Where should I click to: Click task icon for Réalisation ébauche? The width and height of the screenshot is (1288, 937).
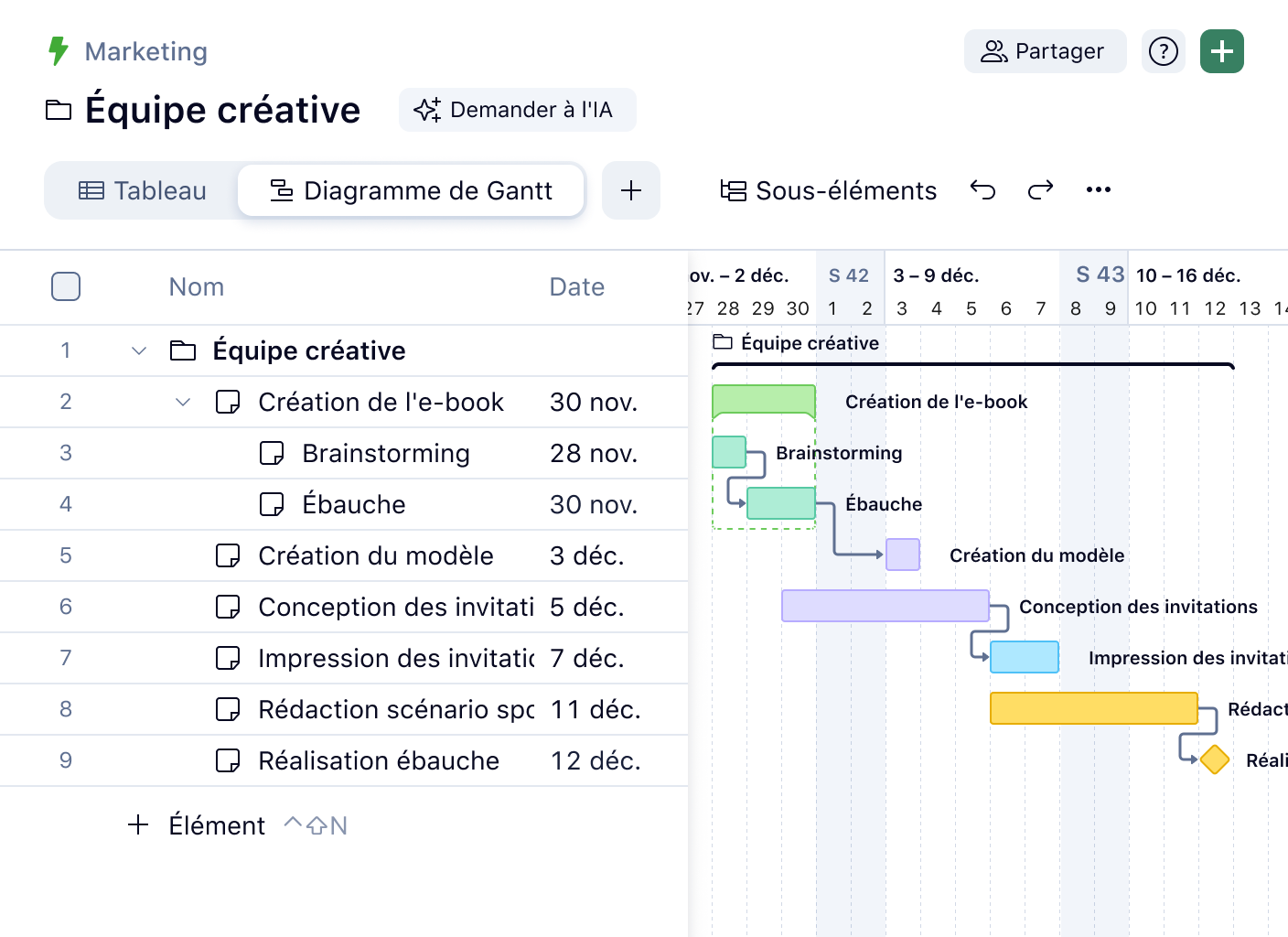pyautogui.click(x=228, y=760)
